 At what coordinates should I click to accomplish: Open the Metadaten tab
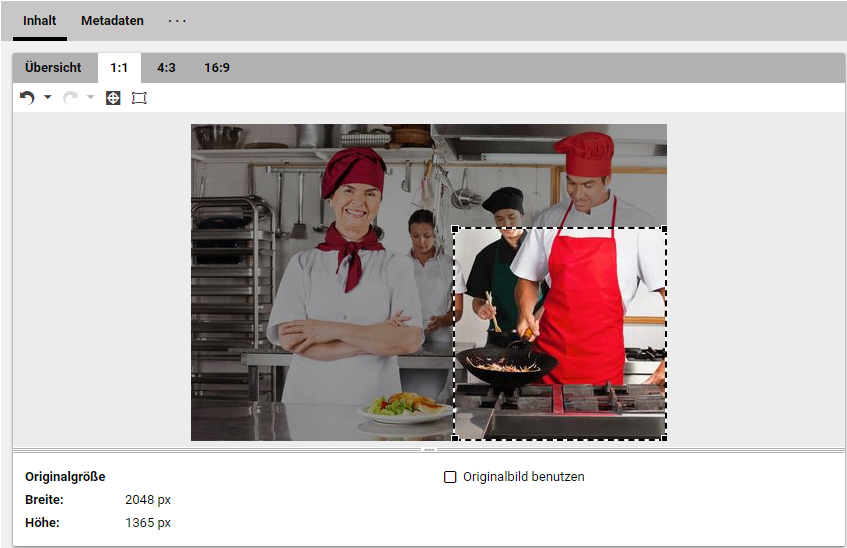[x=112, y=21]
